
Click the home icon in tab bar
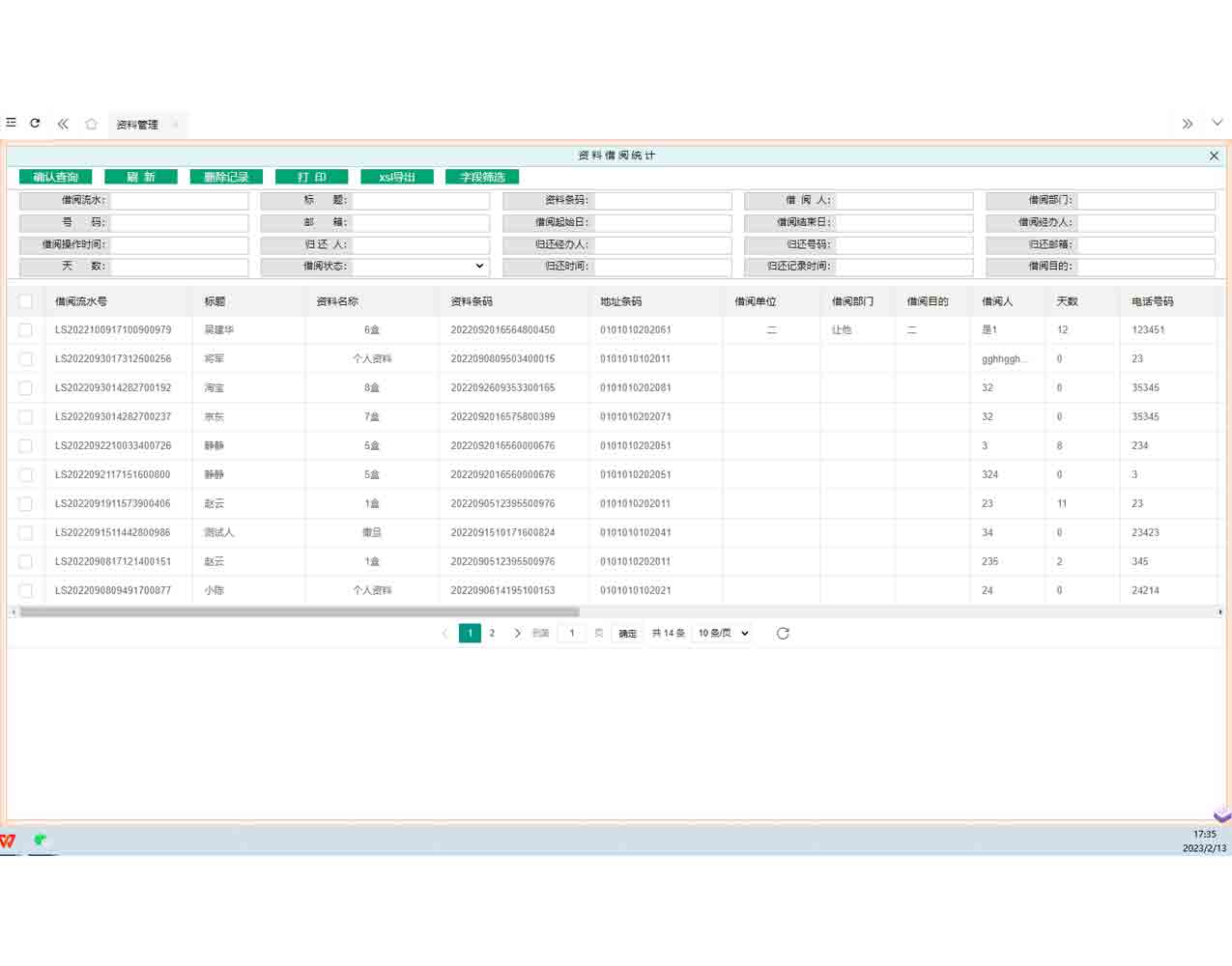pyautogui.click(x=91, y=124)
